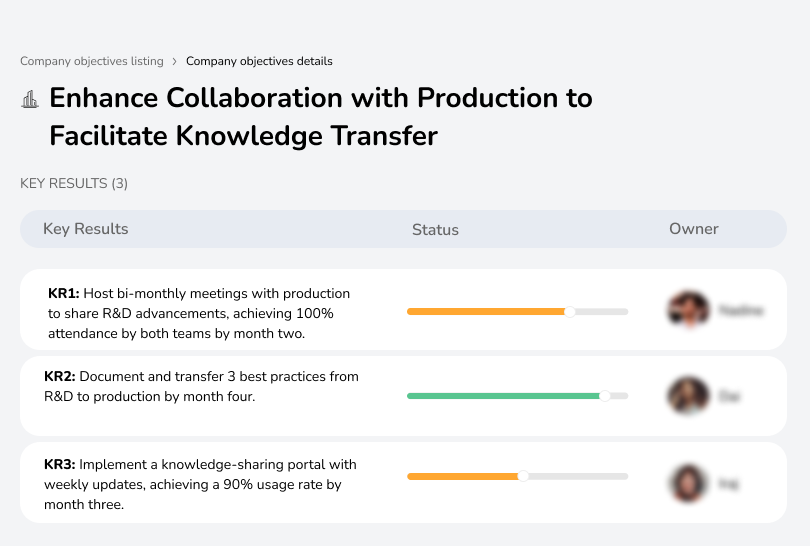The width and height of the screenshot is (810, 546).
Task: Click the Owner column header
Action: point(694,229)
